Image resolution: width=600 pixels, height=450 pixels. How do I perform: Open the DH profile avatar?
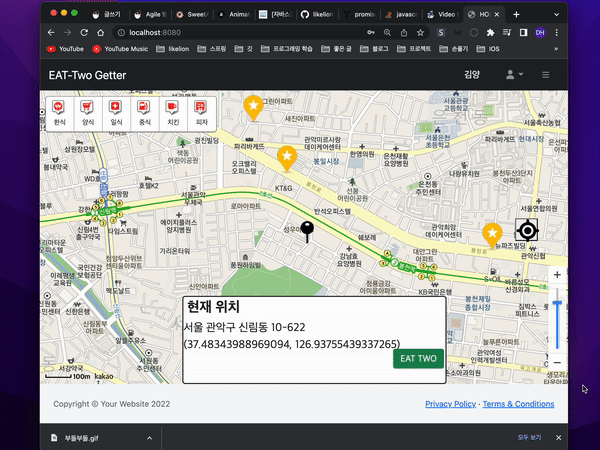540,33
